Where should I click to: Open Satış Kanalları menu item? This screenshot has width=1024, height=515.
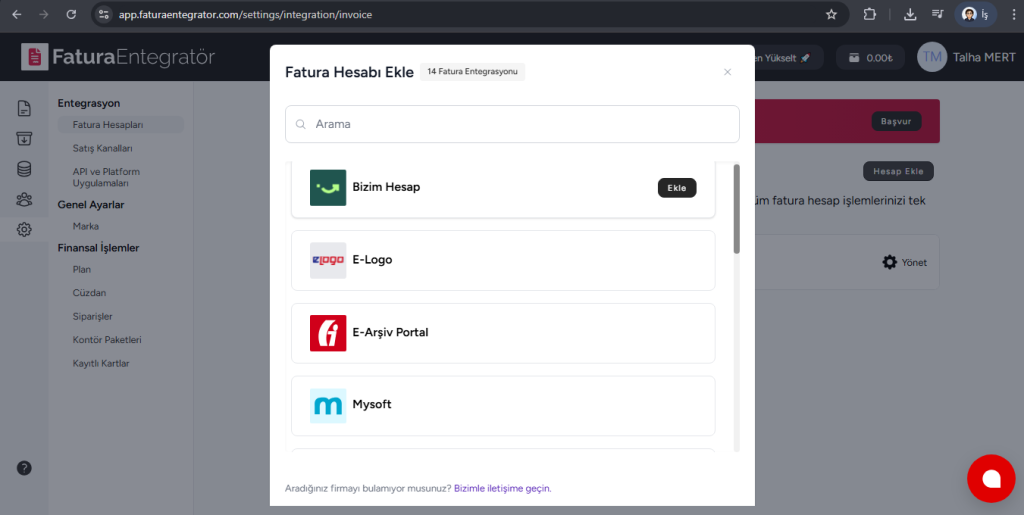click(103, 148)
